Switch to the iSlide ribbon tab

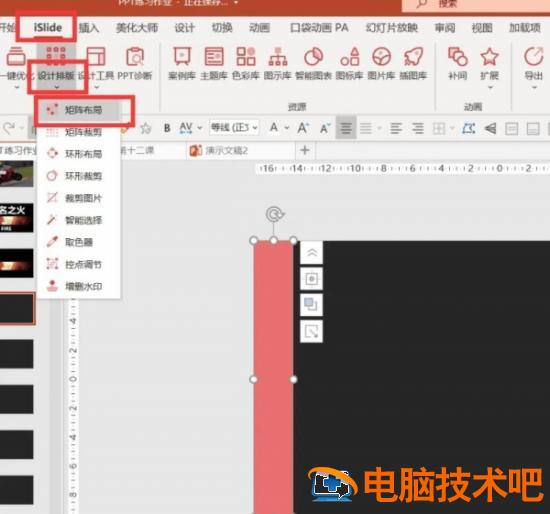pos(48,28)
